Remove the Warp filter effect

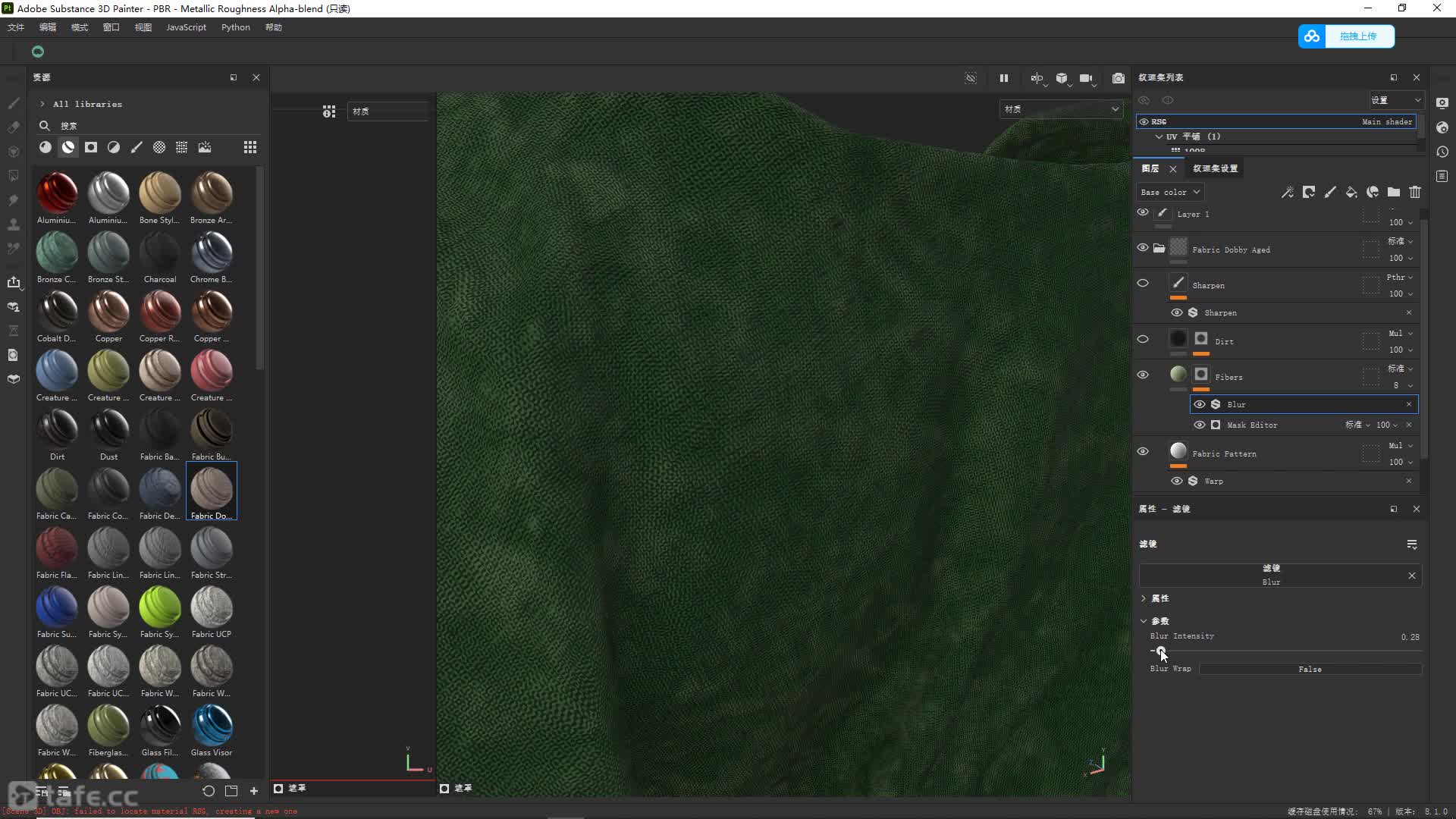[x=1409, y=481]
